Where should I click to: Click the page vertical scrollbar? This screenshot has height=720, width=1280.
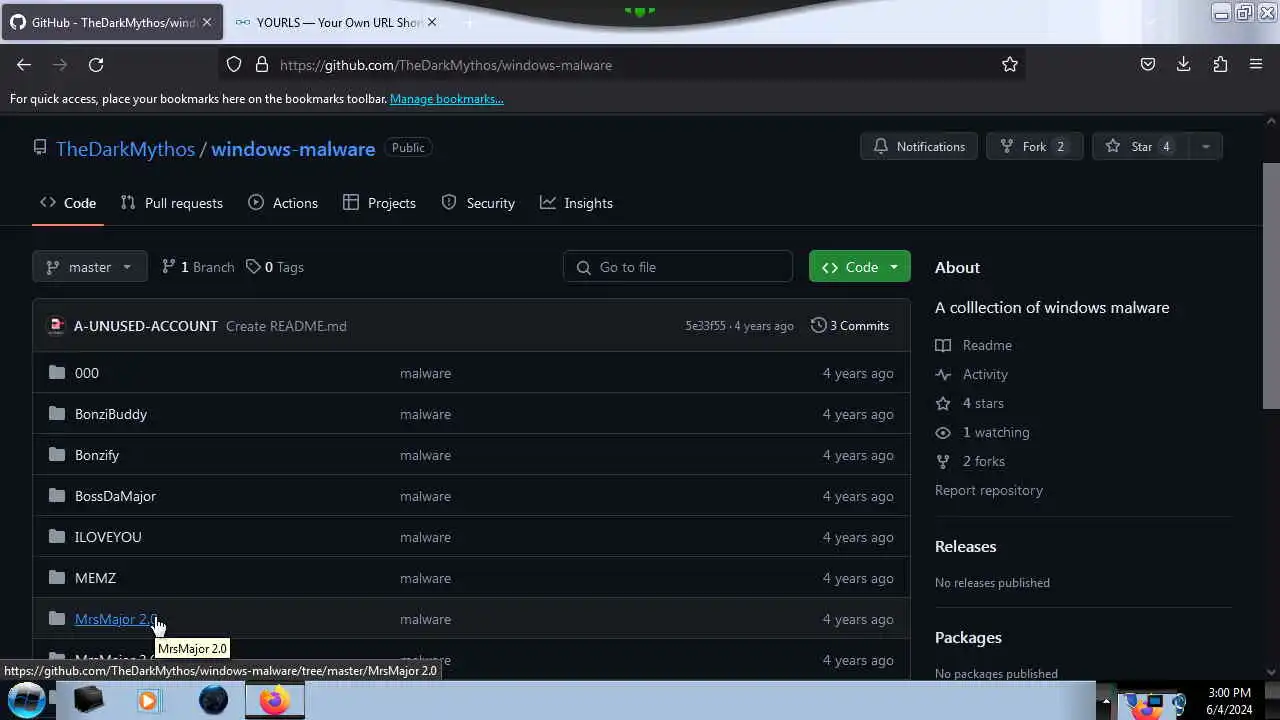tap(1271, 285)
